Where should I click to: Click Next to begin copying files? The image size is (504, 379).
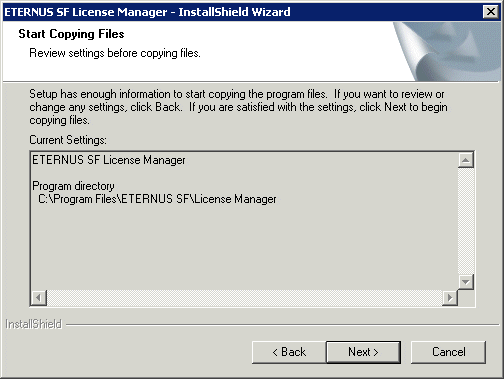pos(363,352)
